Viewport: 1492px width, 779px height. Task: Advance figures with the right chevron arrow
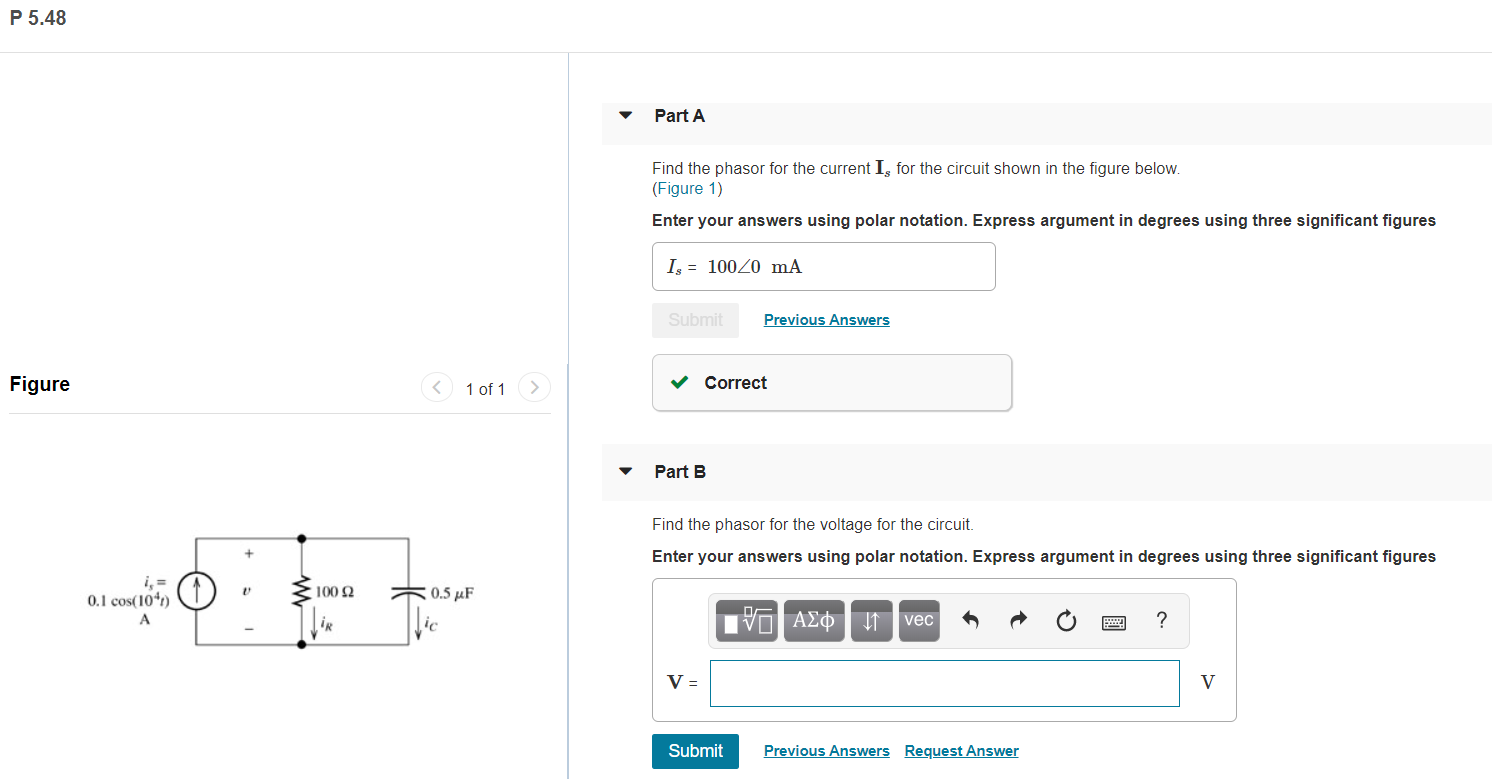535,388
